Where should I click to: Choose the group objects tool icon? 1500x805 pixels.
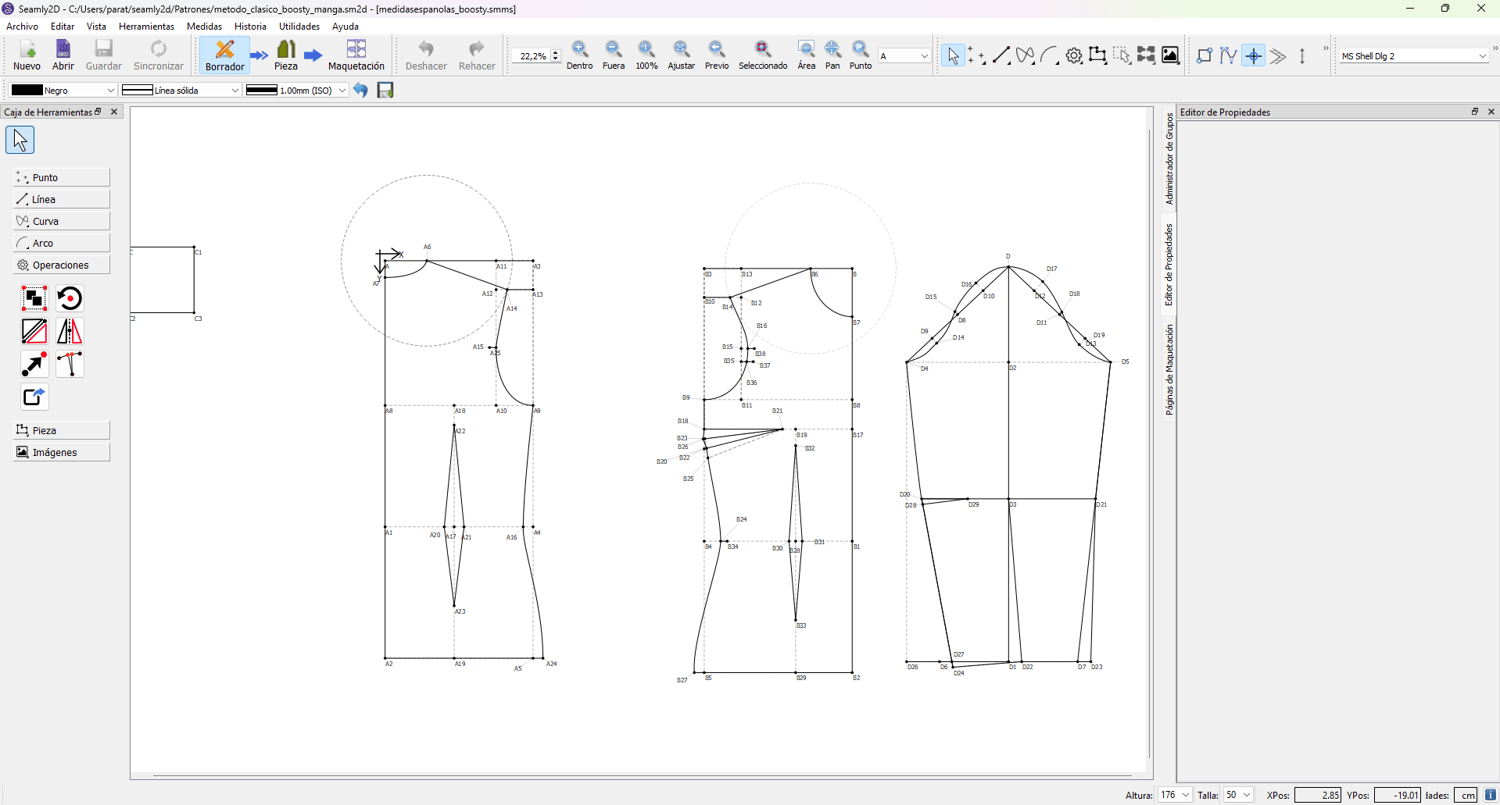coord(34,298)
